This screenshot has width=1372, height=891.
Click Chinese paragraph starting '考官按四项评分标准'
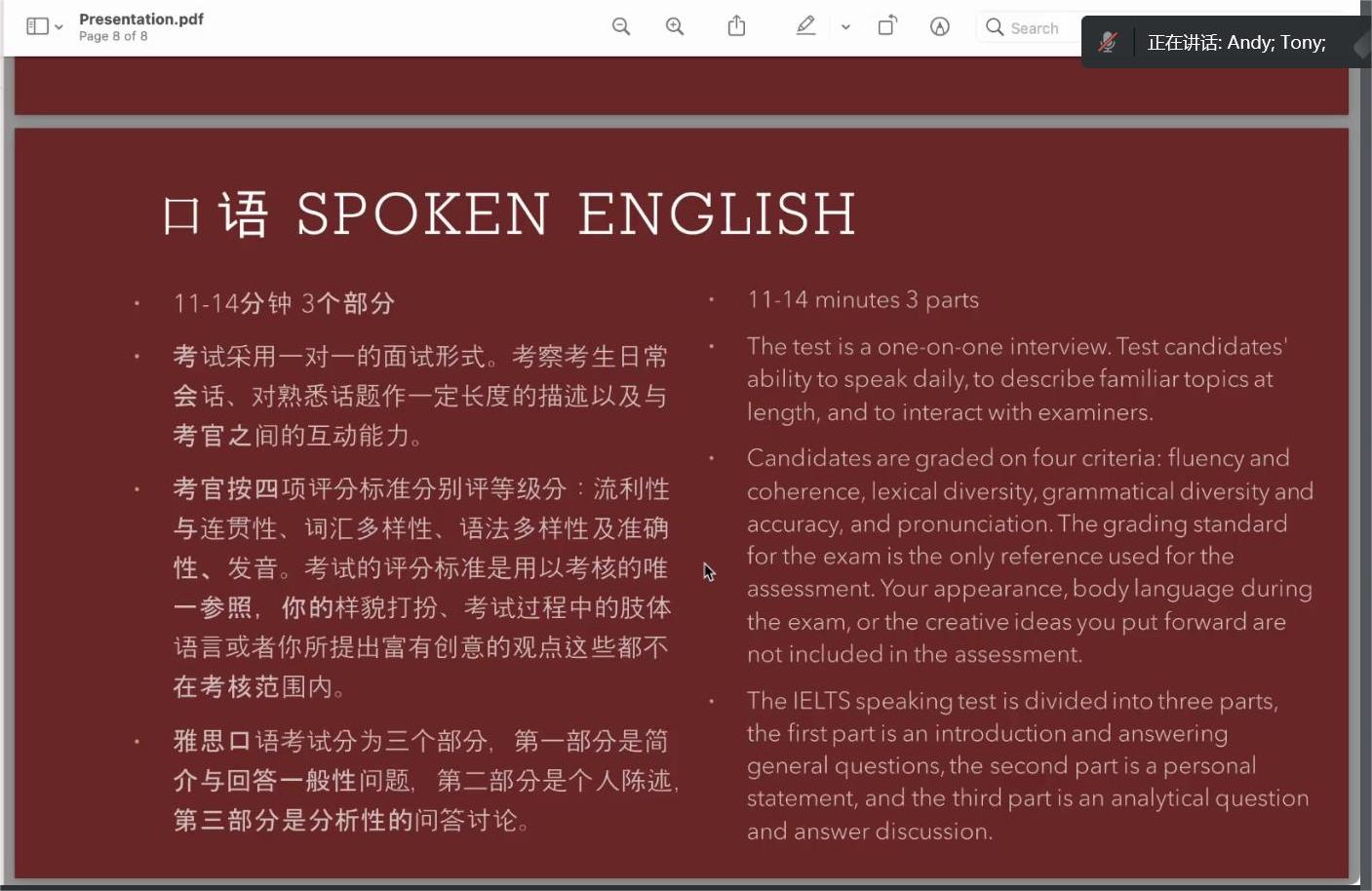click(x=421, y=588)
